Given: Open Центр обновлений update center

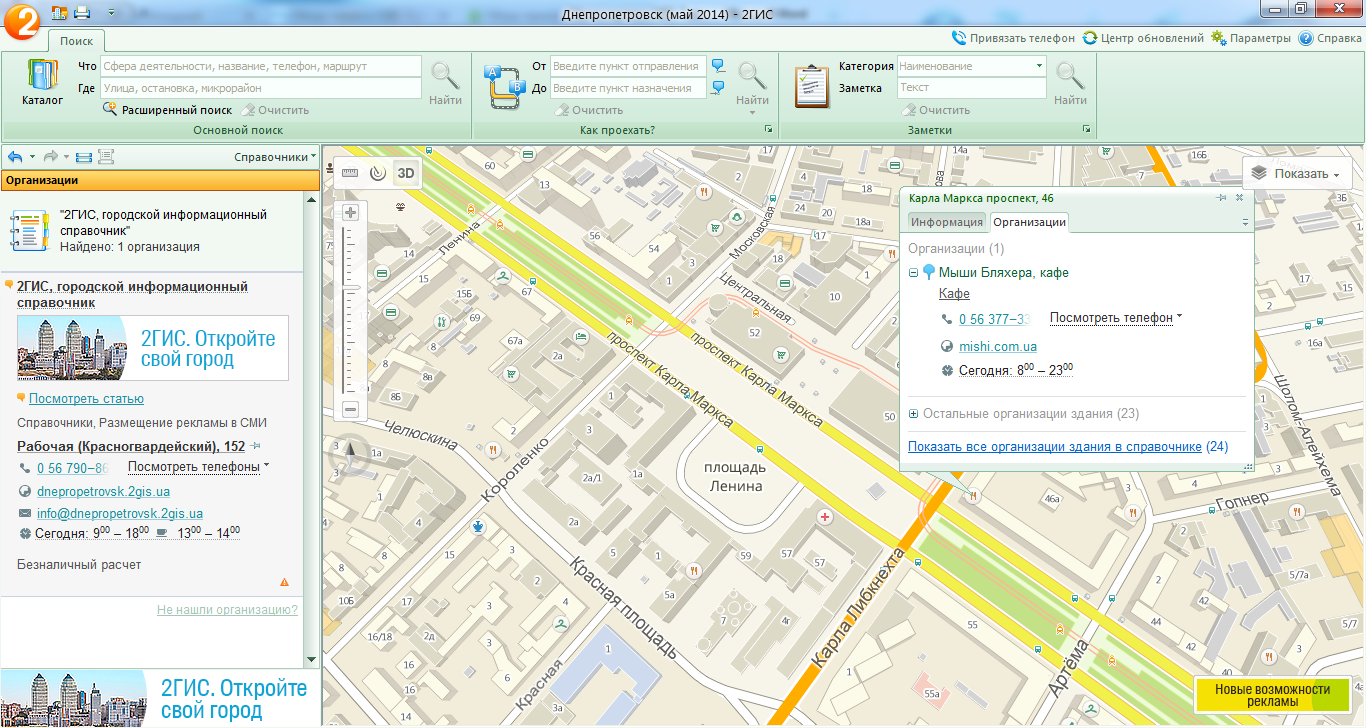Looking at the screenshot, I should pos(1143,38).
